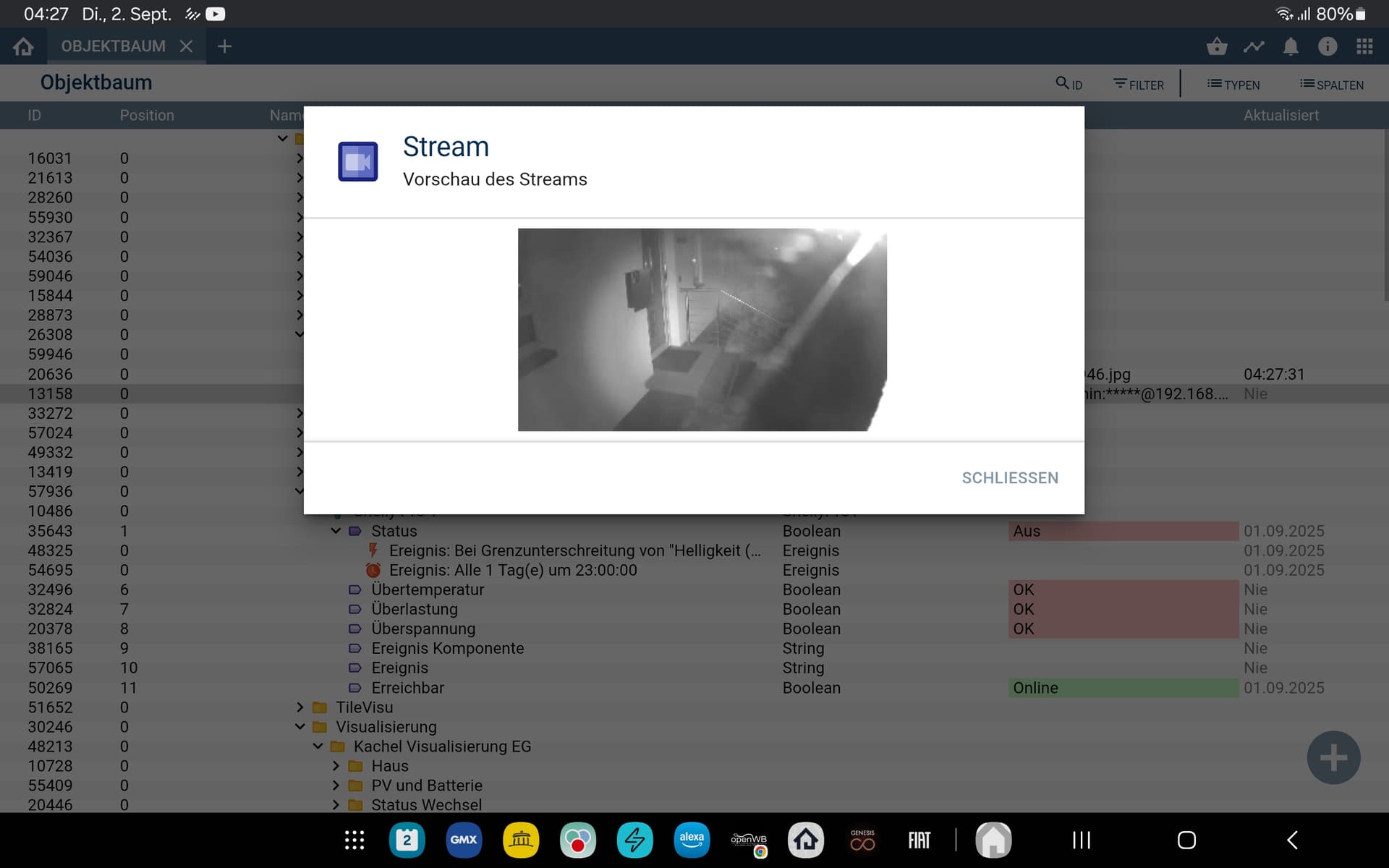The image size is (1389, 868).
Task: Open the shopping basket icon
Action: (1217, 47)
